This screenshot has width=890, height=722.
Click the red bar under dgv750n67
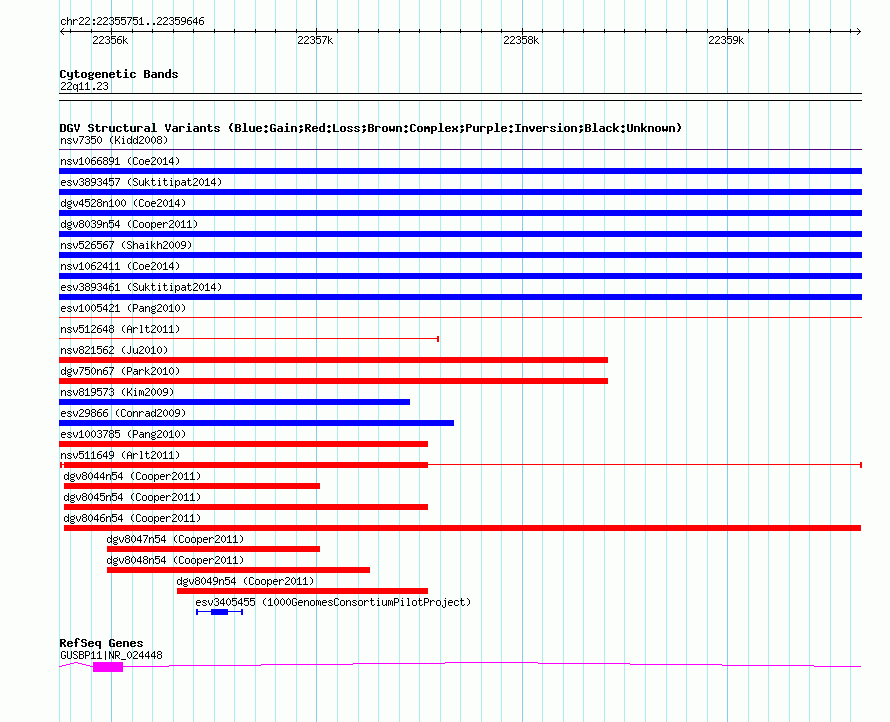334,381
